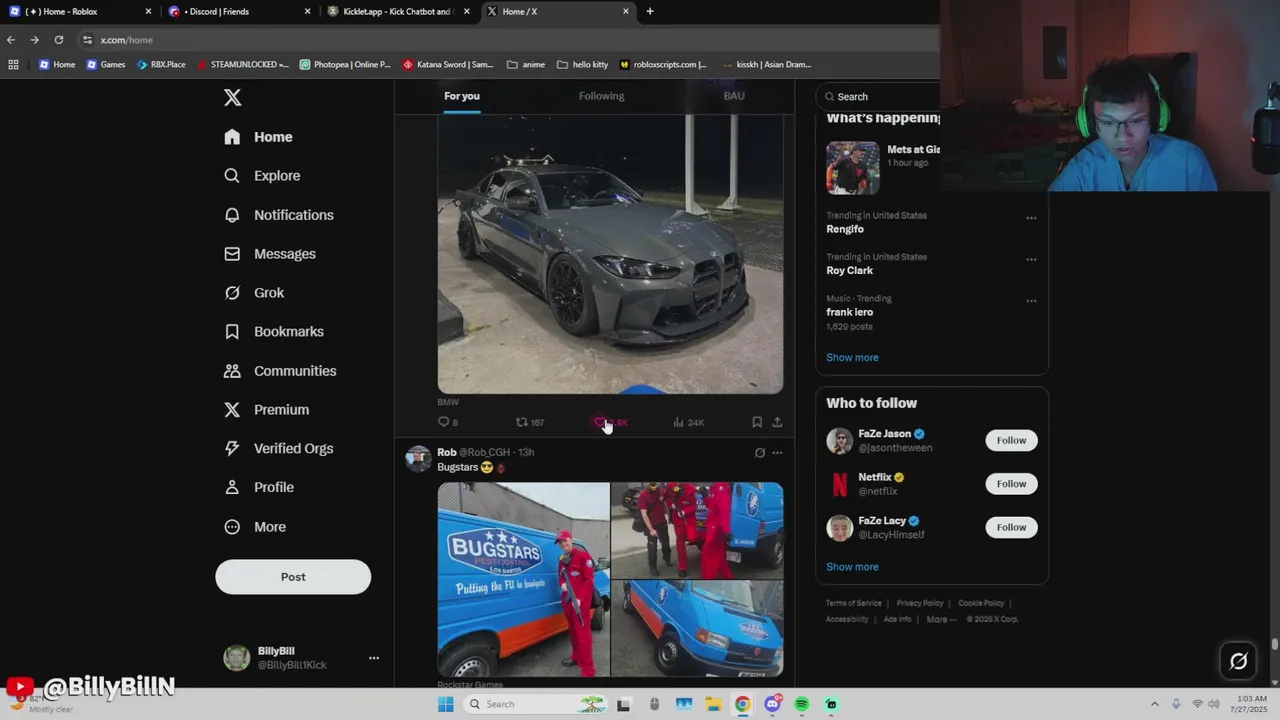Reload the page
The width and height of the screenshot is (1280, 720).
point(59,40)
